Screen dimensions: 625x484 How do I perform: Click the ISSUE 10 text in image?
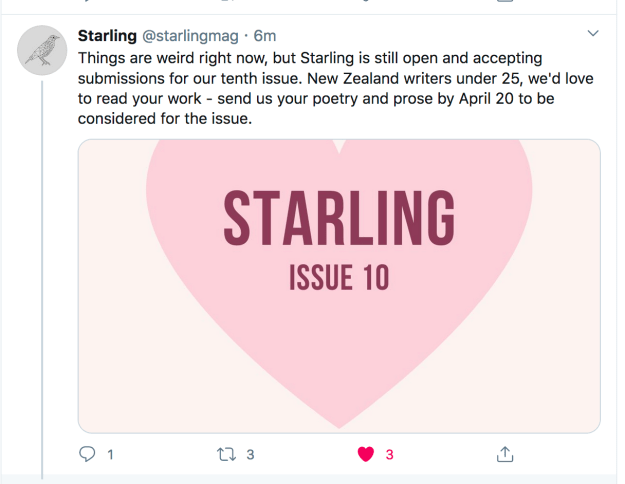[339, 277]
